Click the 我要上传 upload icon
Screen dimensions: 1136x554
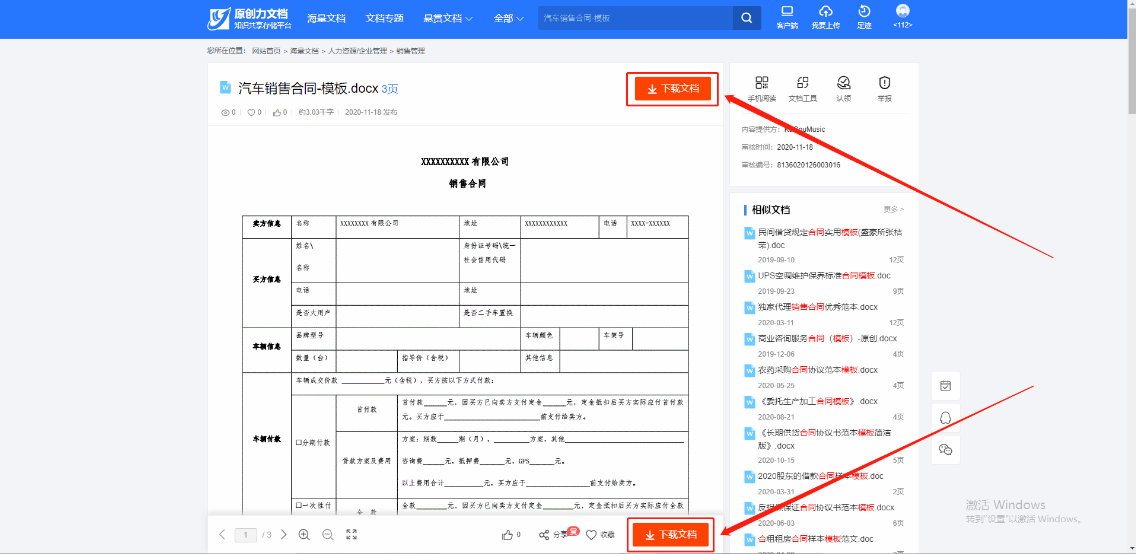[x=825, y=17]
